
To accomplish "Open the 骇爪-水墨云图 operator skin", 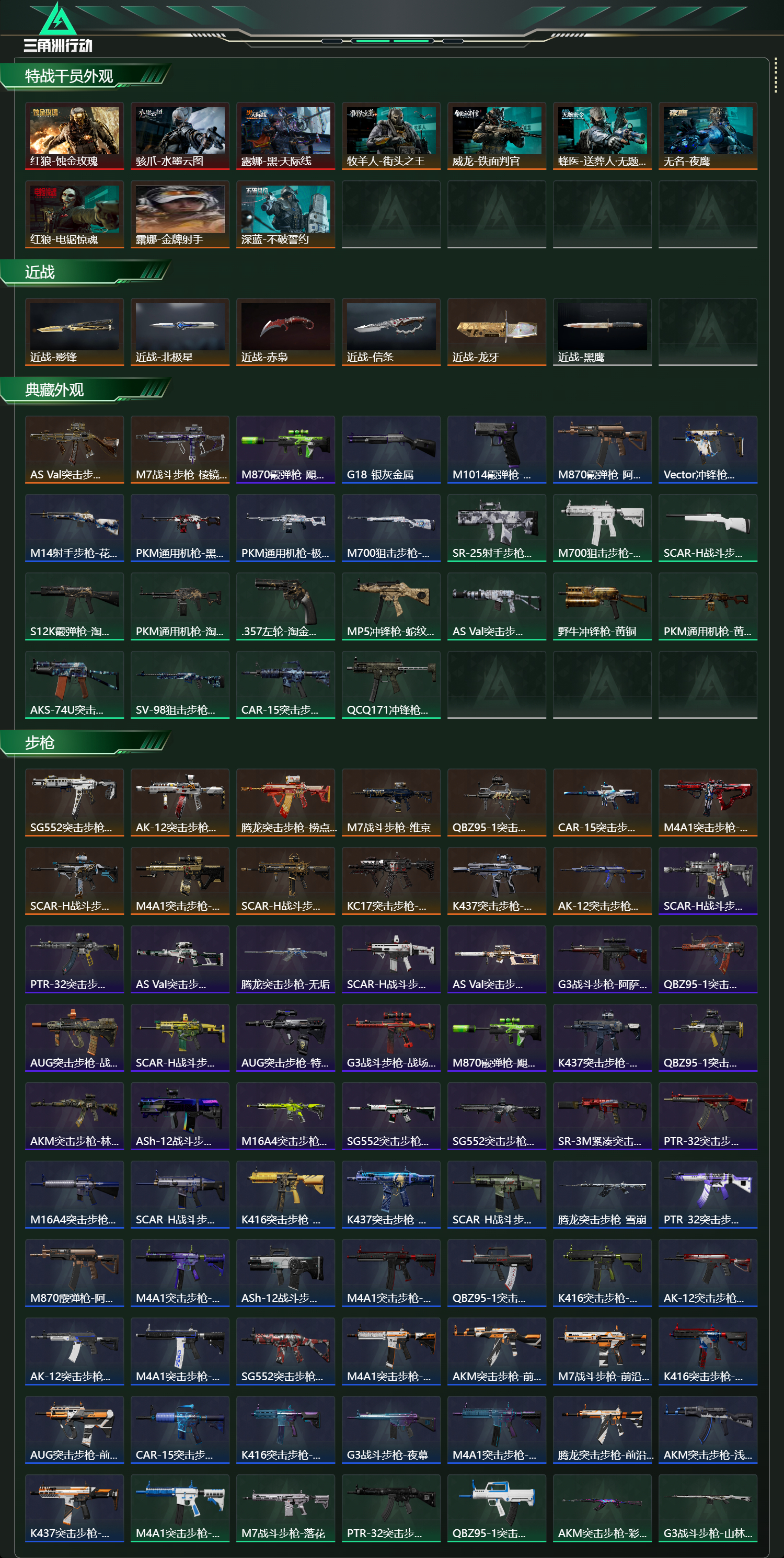I will [180, 136].
